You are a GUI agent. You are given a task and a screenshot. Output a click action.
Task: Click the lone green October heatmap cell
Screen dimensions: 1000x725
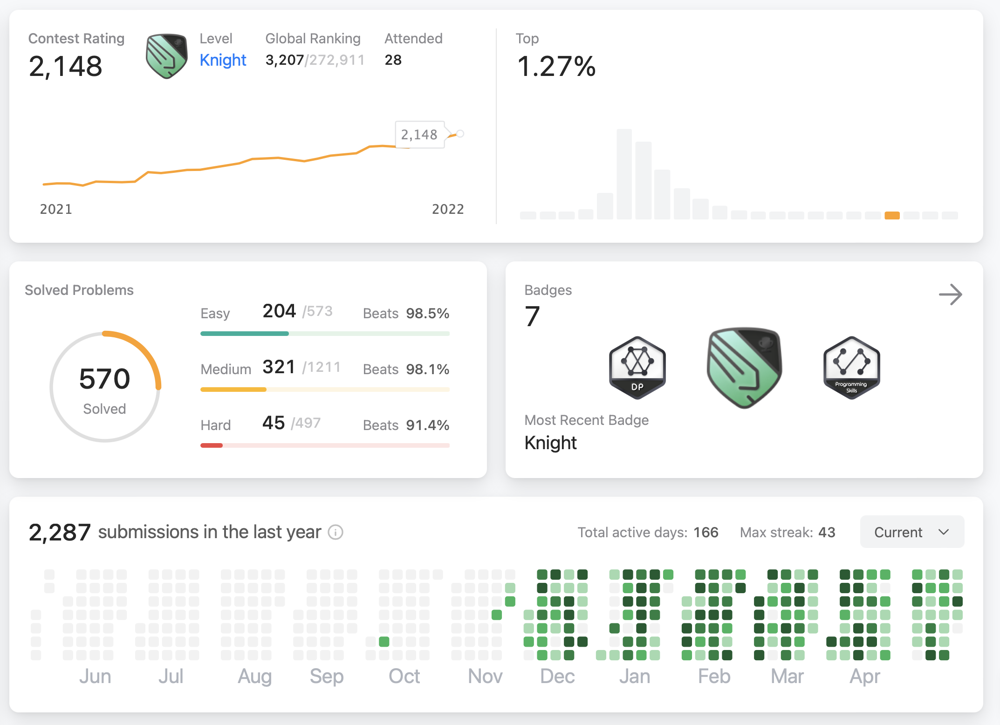(384, 642)
